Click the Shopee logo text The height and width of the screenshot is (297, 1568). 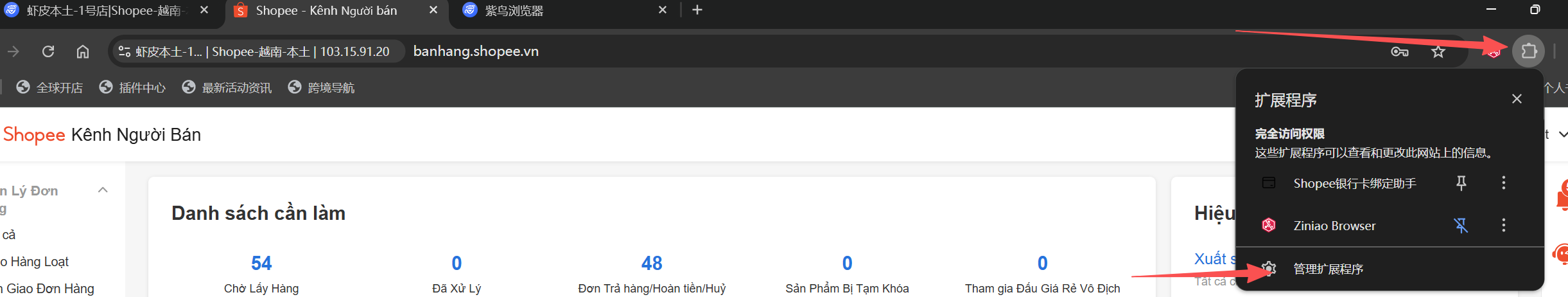[x=34, y=135]
